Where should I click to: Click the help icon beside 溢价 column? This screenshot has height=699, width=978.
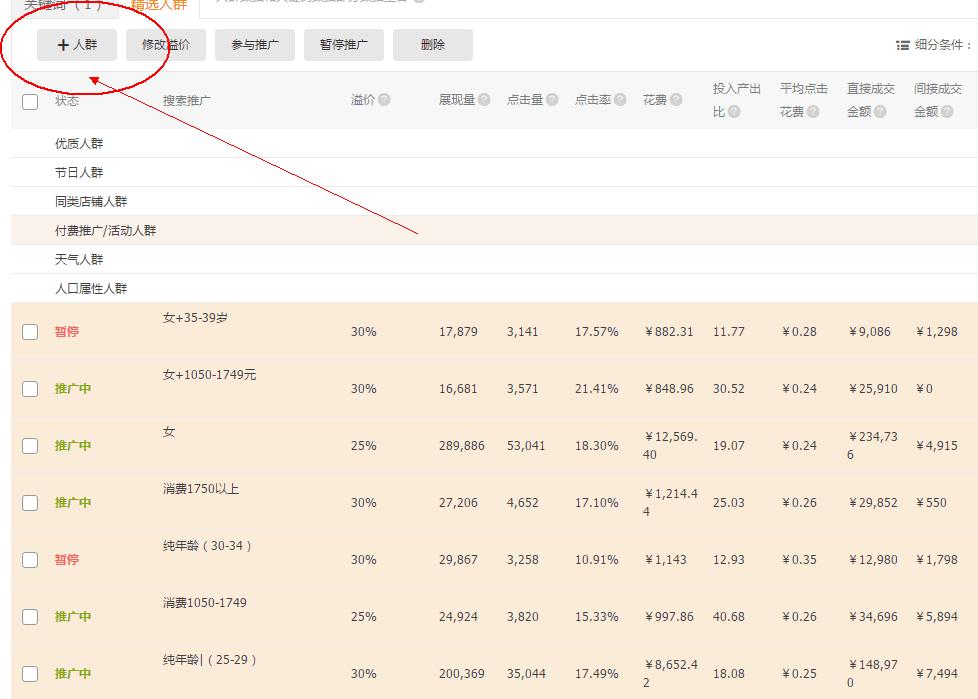click(x=387, y=101)
